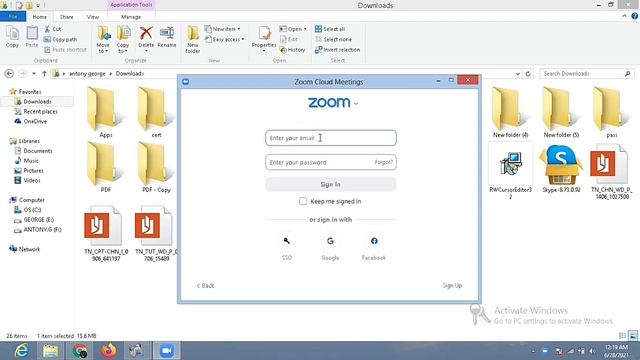Image resolution: width=640 pixels, height=360 pixels.
Task: Click Network in the navigation pane
Action: [29, 249]
